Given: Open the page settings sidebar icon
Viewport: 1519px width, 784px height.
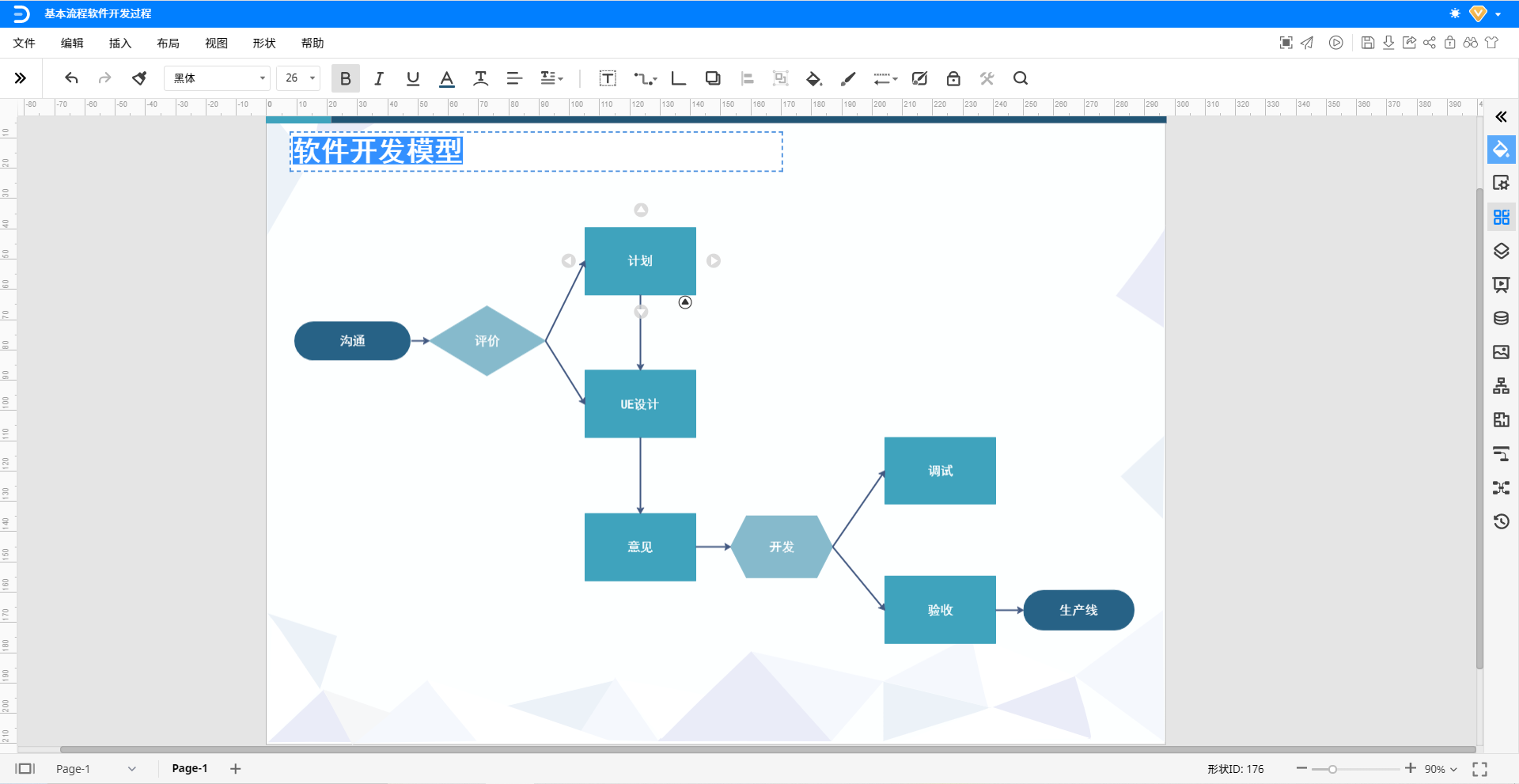Looking at the screenshot, I should pos(1501,184).
